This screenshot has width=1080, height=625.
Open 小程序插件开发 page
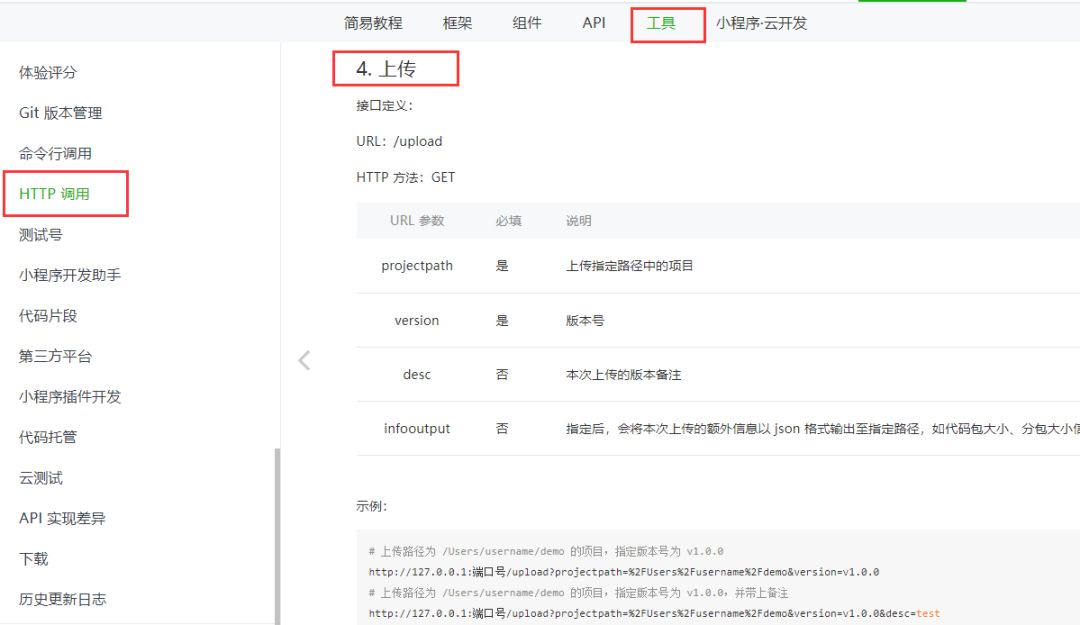click(70, 397)
